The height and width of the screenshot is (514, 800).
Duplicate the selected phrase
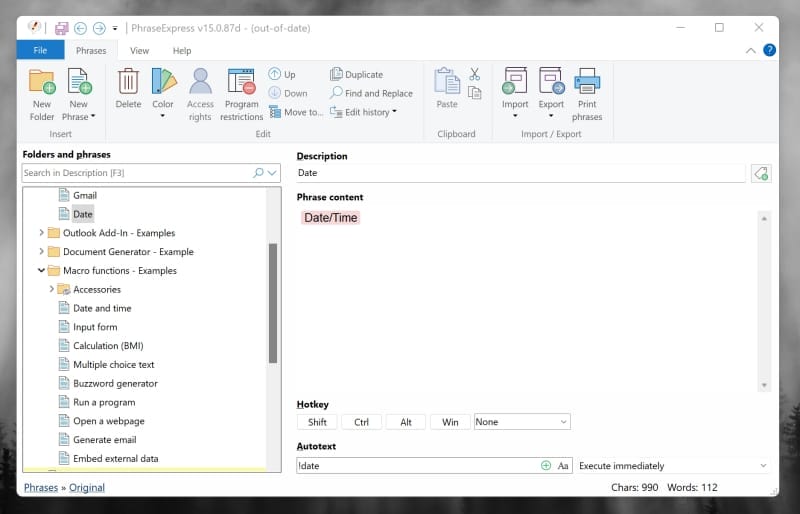click(356, 74)
